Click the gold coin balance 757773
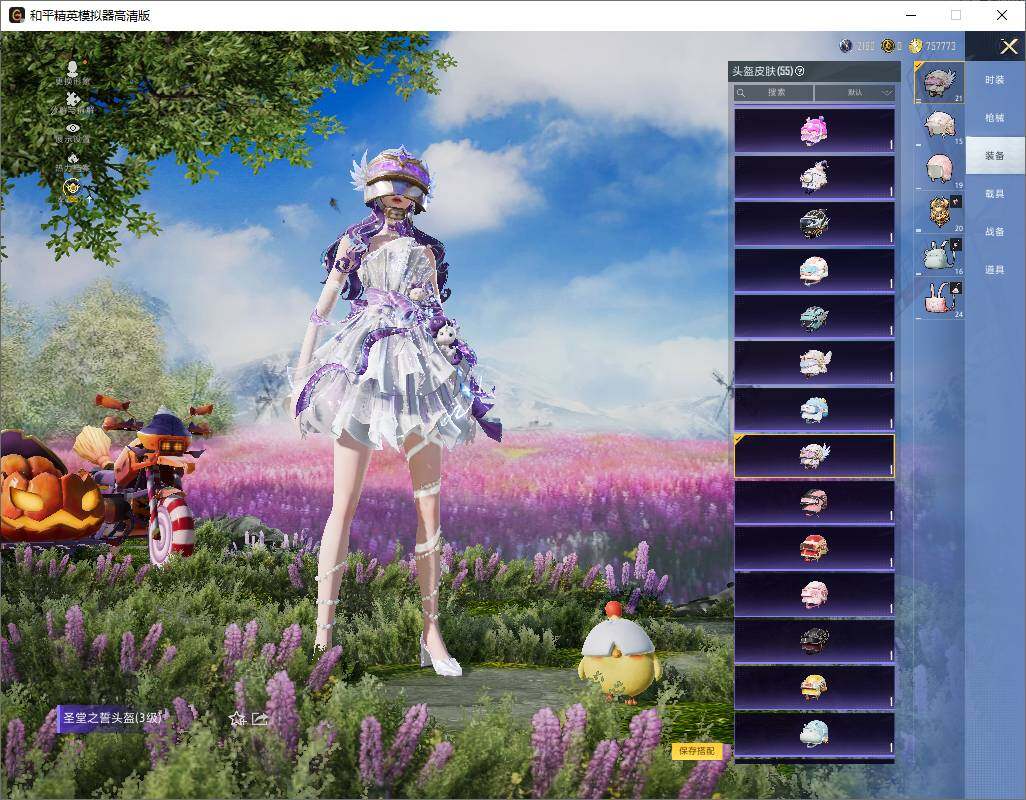 point(940,46)
